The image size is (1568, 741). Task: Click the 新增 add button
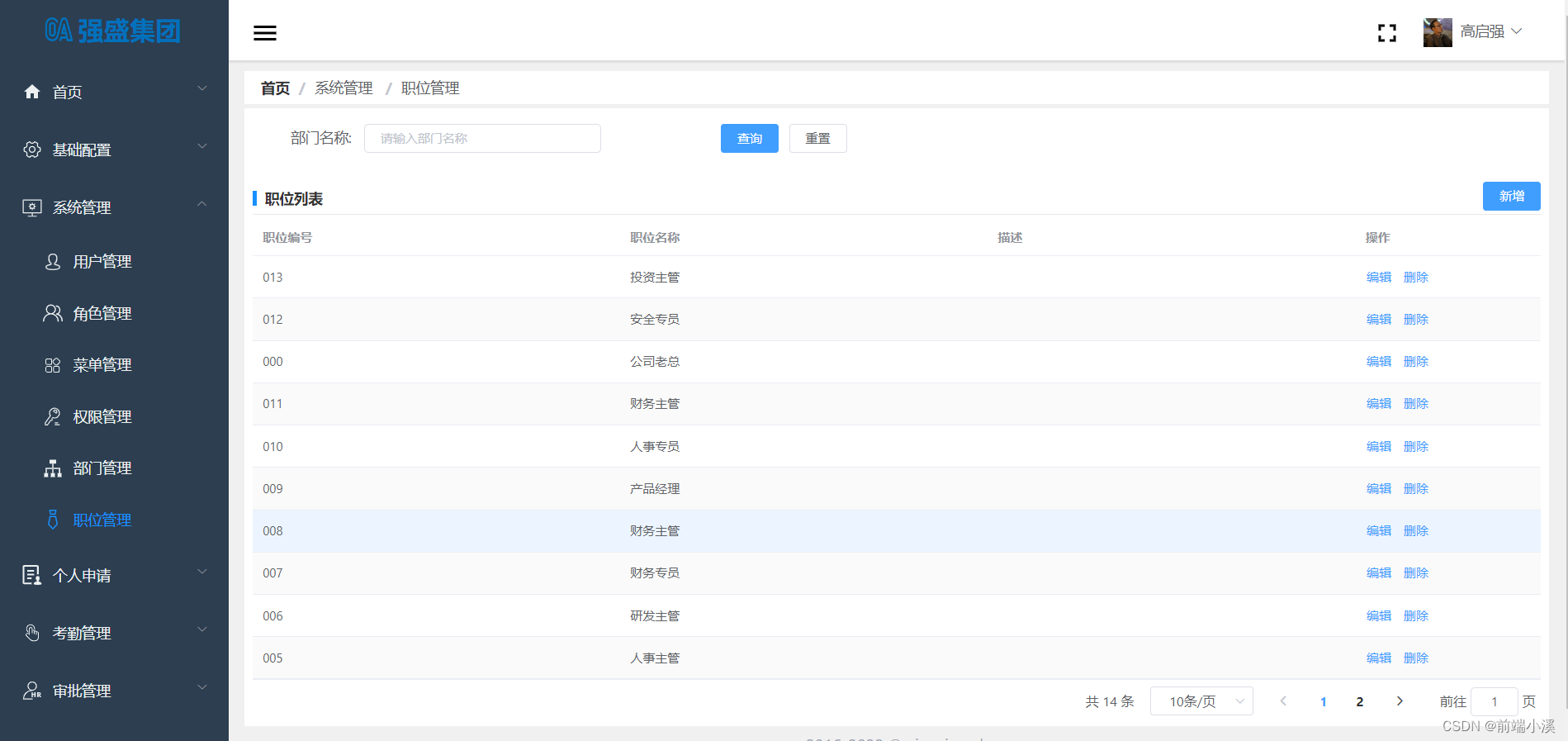pos(1512,197)
